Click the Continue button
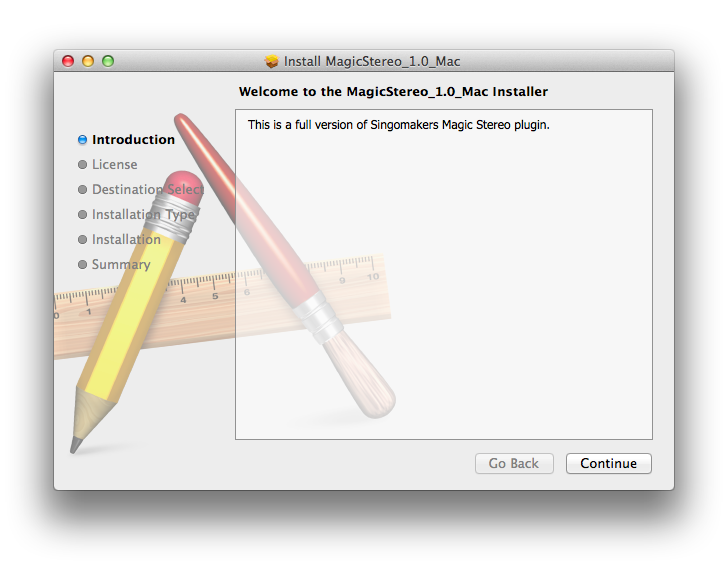 point(608,463)
